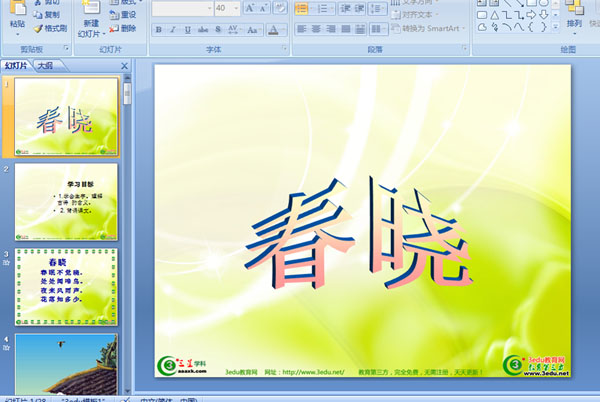
Task: Delete the slide with 删除 button
Action: 123,29
